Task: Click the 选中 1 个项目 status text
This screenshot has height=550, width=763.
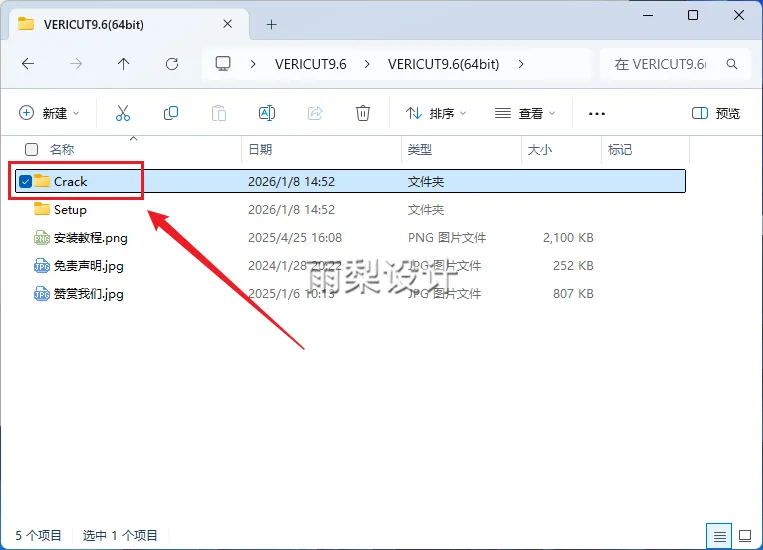Action: coord(120,535)
